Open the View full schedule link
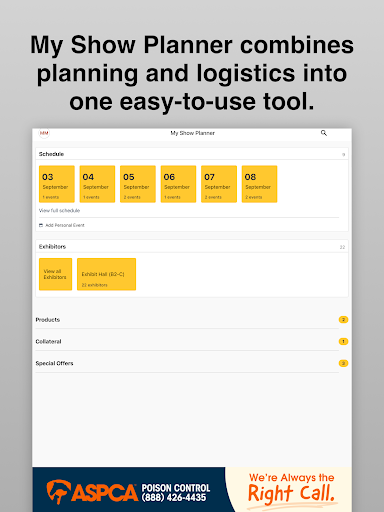 point(59,211)
